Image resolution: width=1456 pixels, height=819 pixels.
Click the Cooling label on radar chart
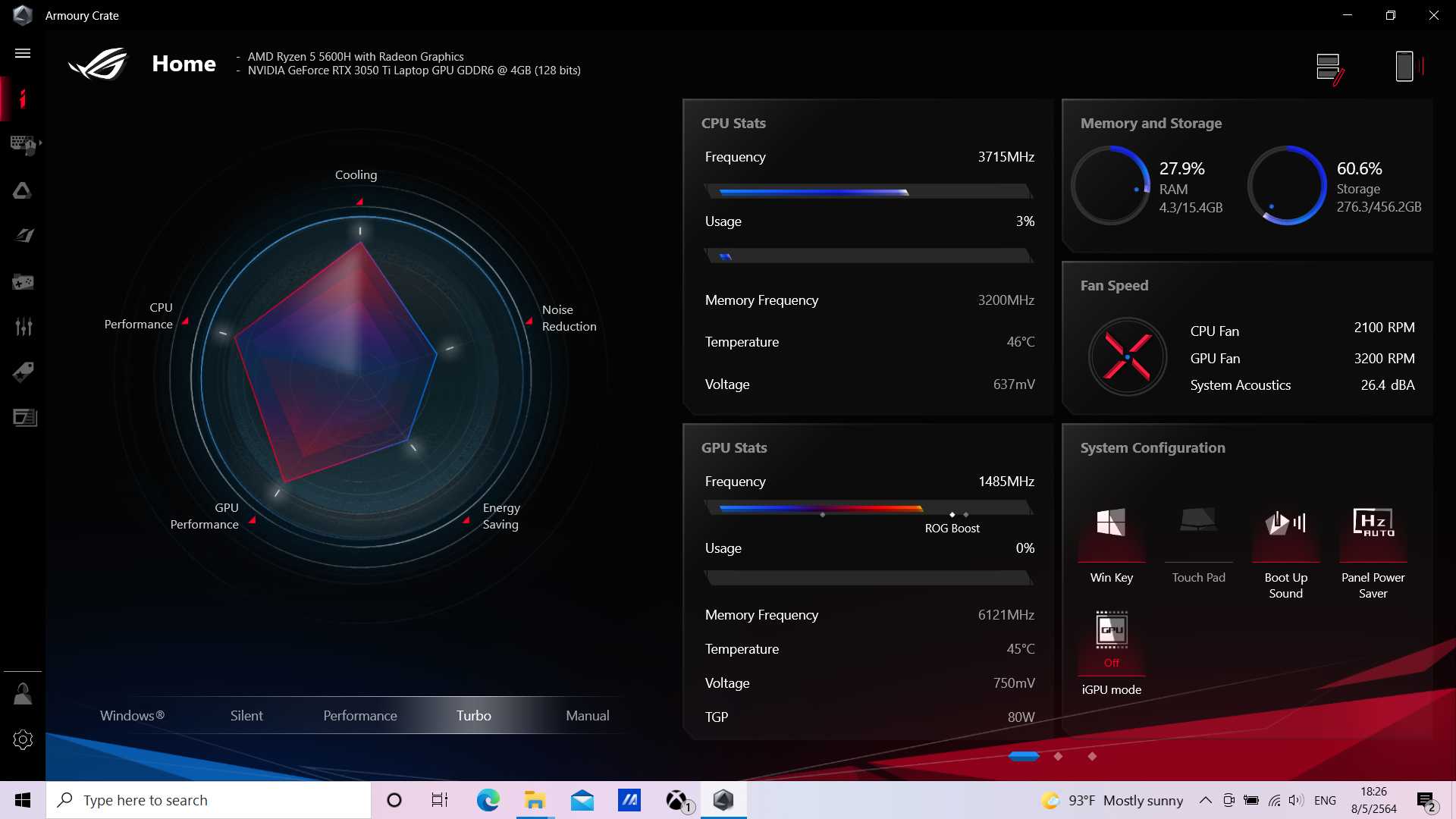[356, 174]
